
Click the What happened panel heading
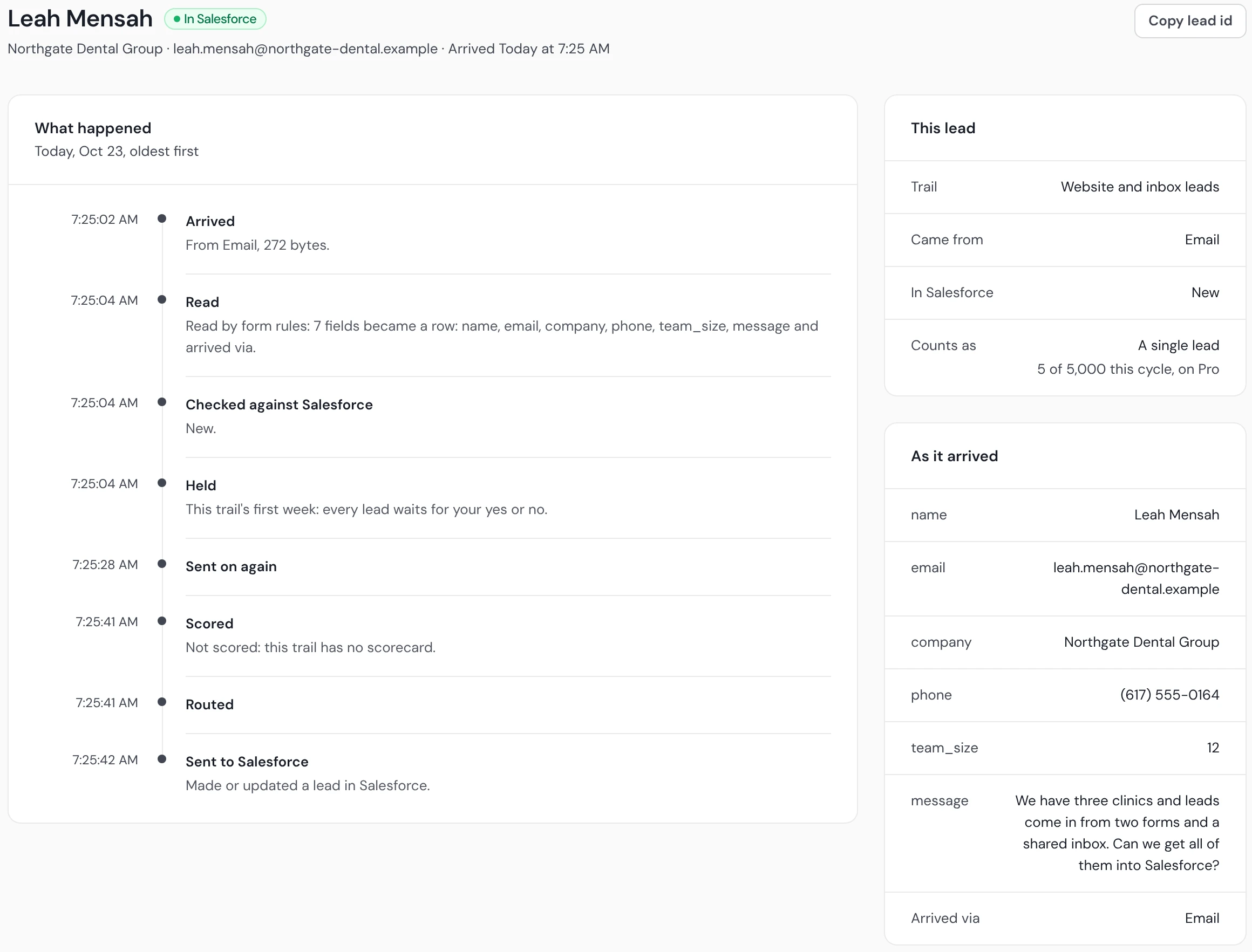click(x=93, y=128)
